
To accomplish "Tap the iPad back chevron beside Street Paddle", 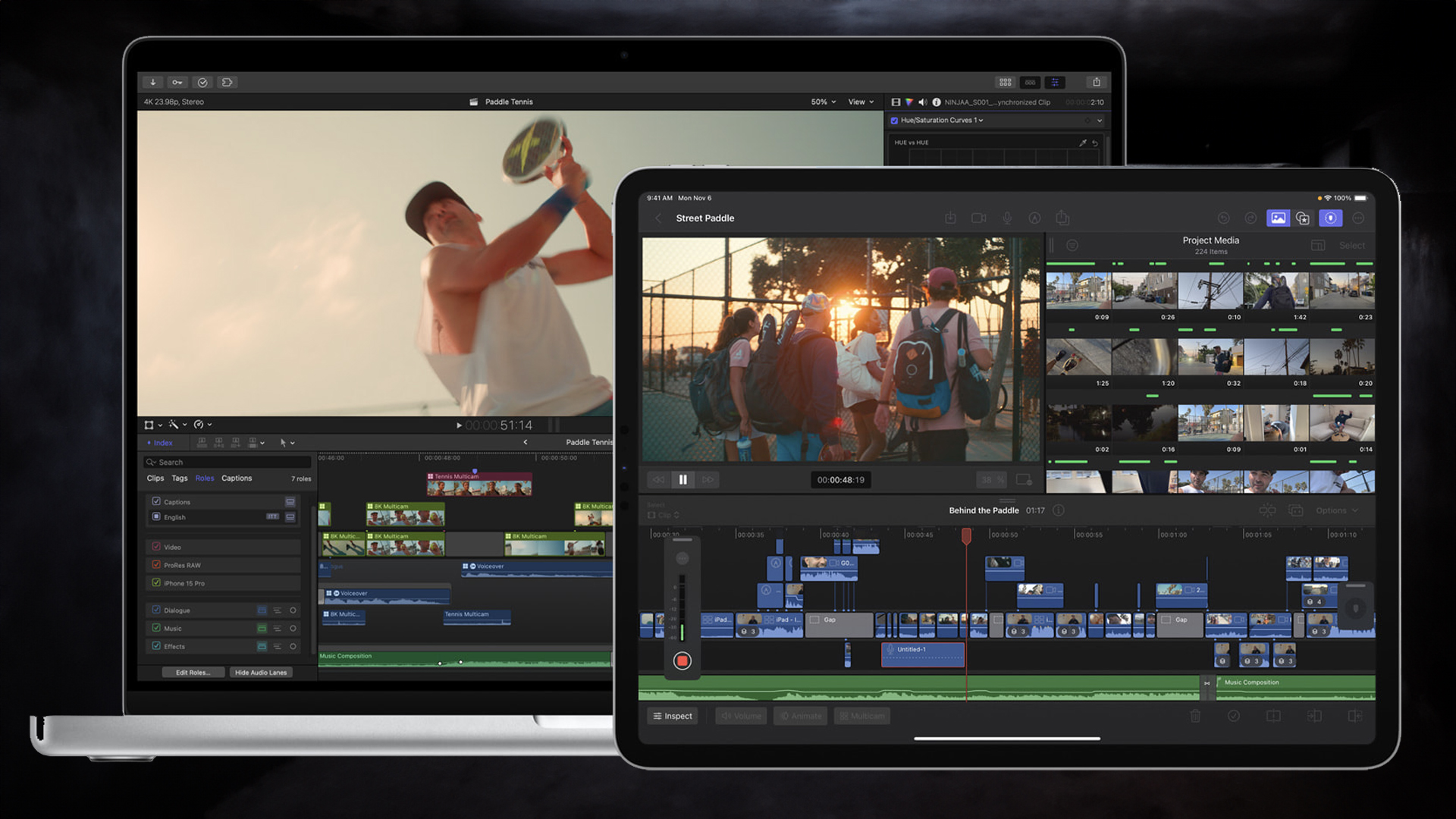I will [x=658, y=218].
